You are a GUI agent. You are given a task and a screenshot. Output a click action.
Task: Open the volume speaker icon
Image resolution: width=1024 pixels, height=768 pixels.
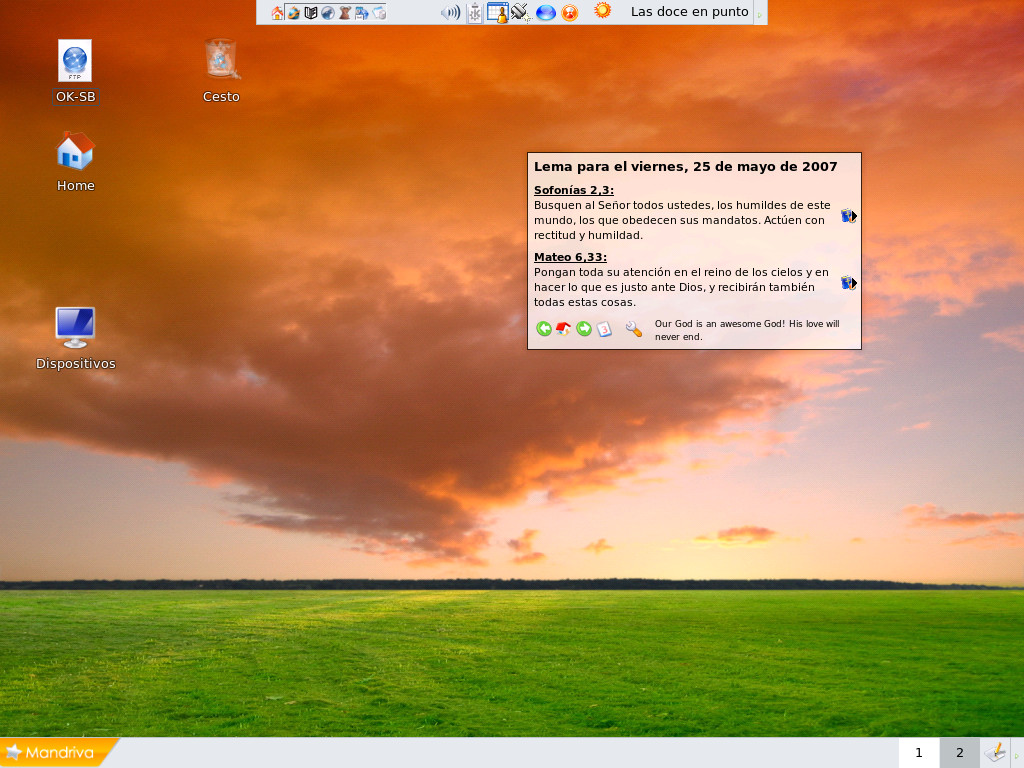point(450,12)
